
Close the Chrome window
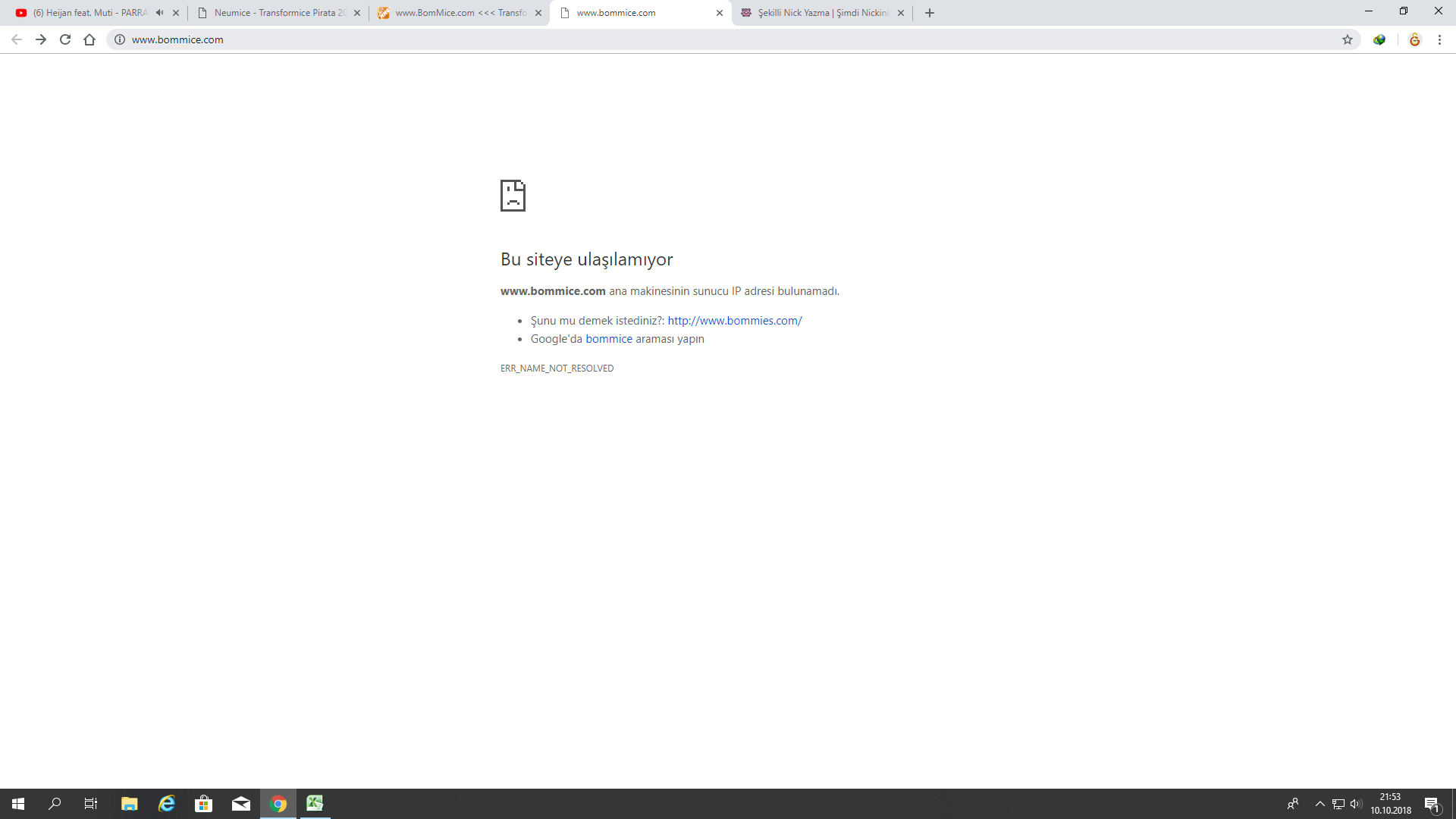click(x=1439, y=11)
